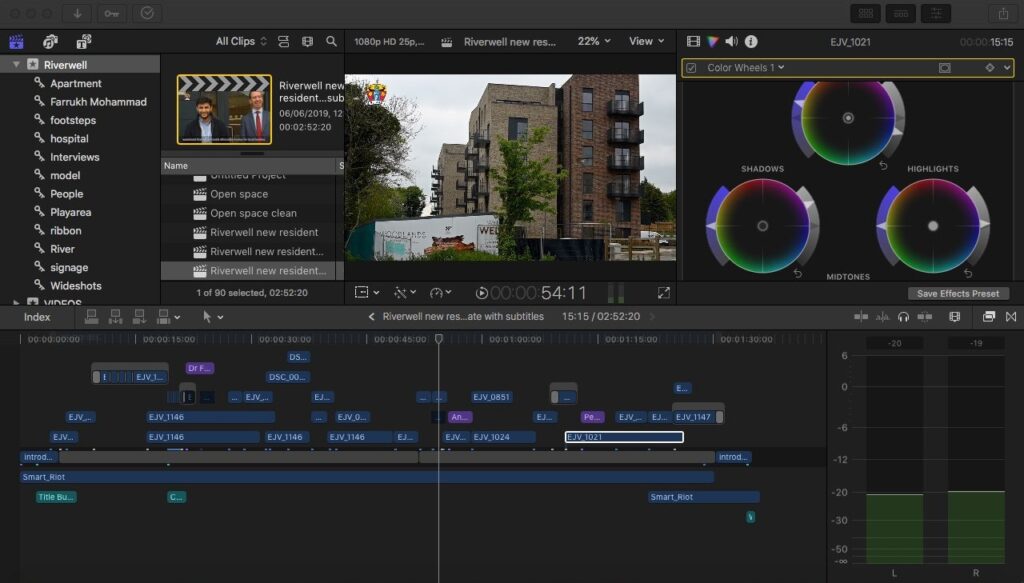Select the Apartment keyword collection
This screenshot has width=1024, height=583.
click(x=75, y=84)
